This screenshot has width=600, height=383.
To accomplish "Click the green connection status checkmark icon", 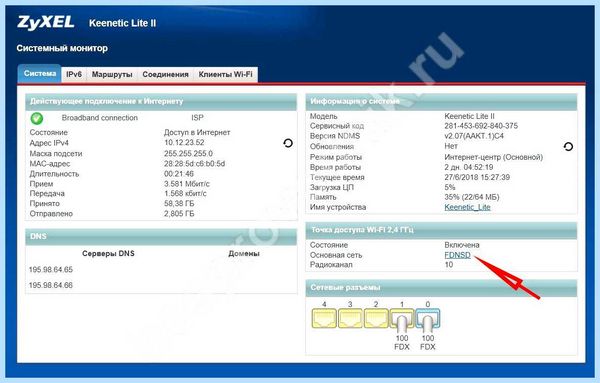I will [x=37, y=118].
